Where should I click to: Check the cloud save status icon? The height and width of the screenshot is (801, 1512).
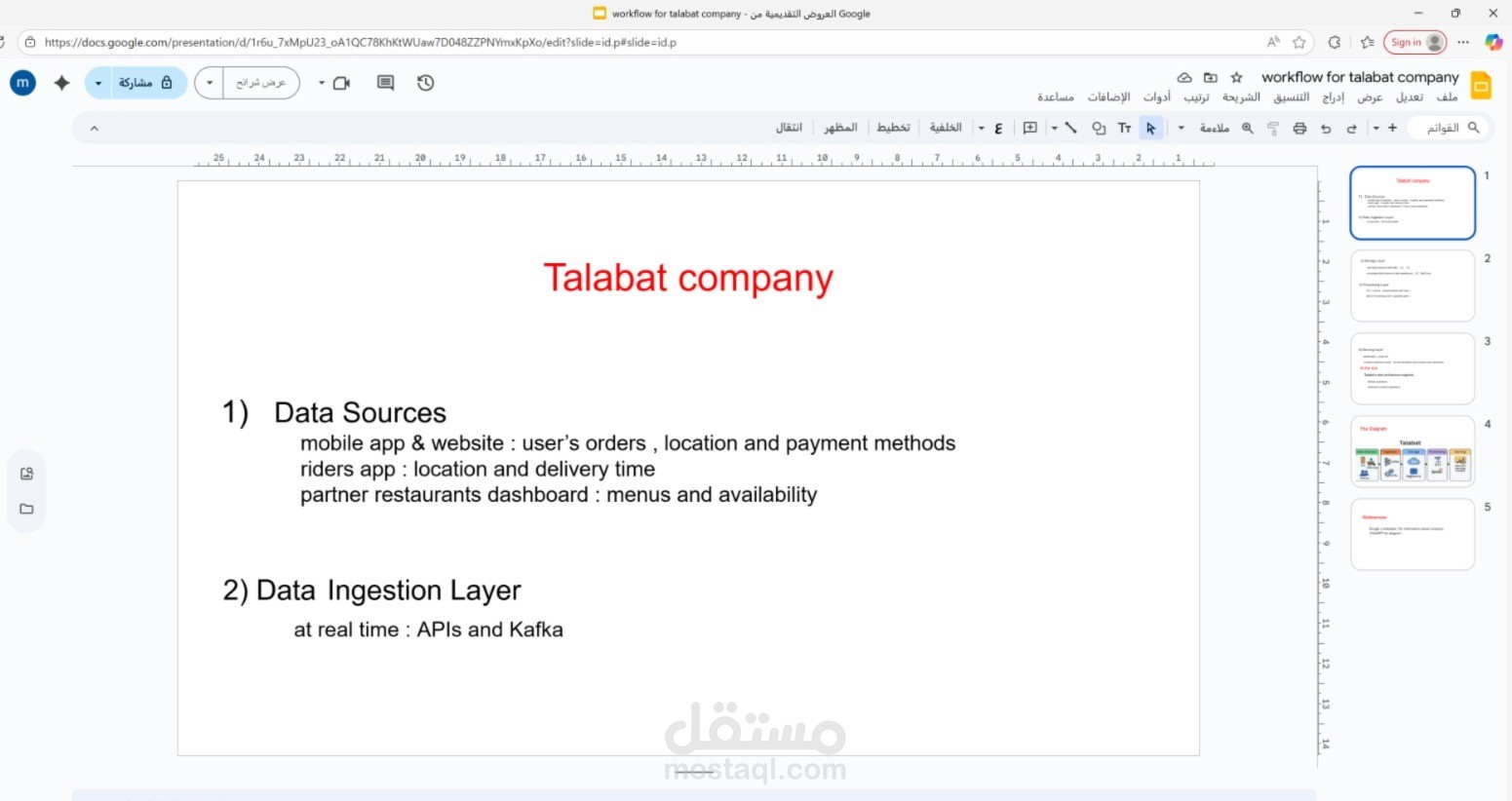click(1184, 77)
